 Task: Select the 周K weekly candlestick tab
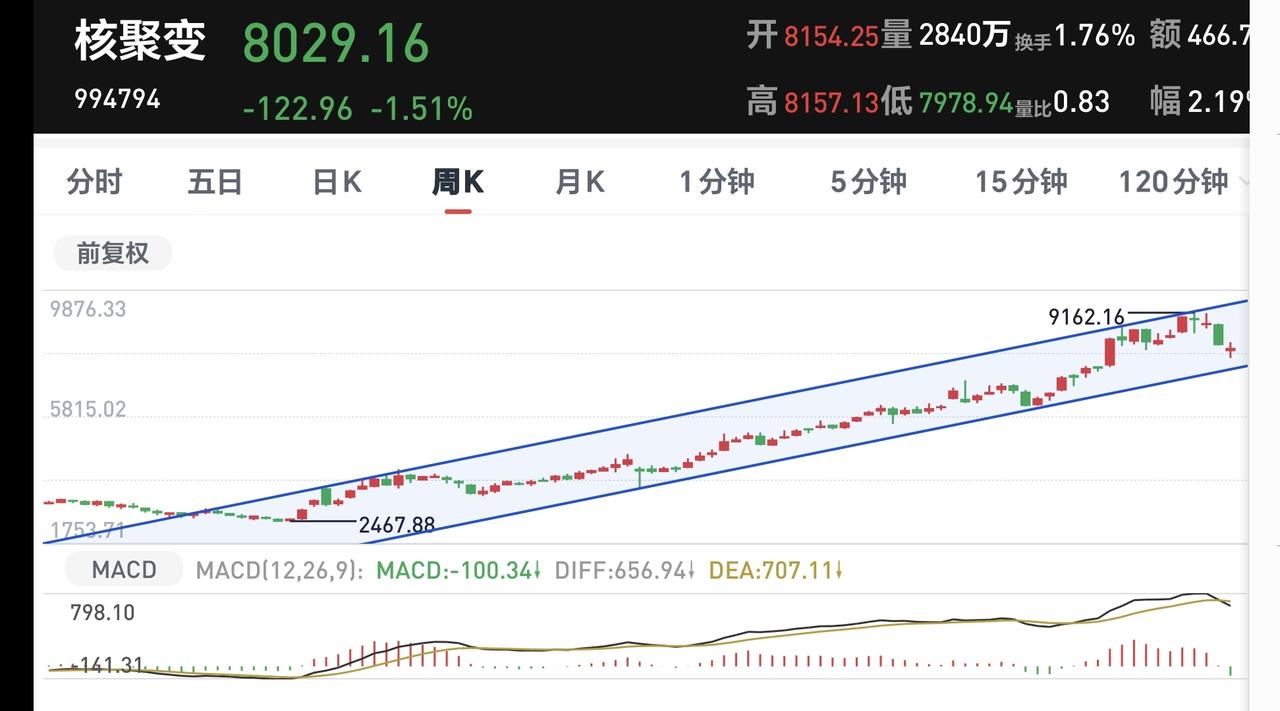click(458, 182)
